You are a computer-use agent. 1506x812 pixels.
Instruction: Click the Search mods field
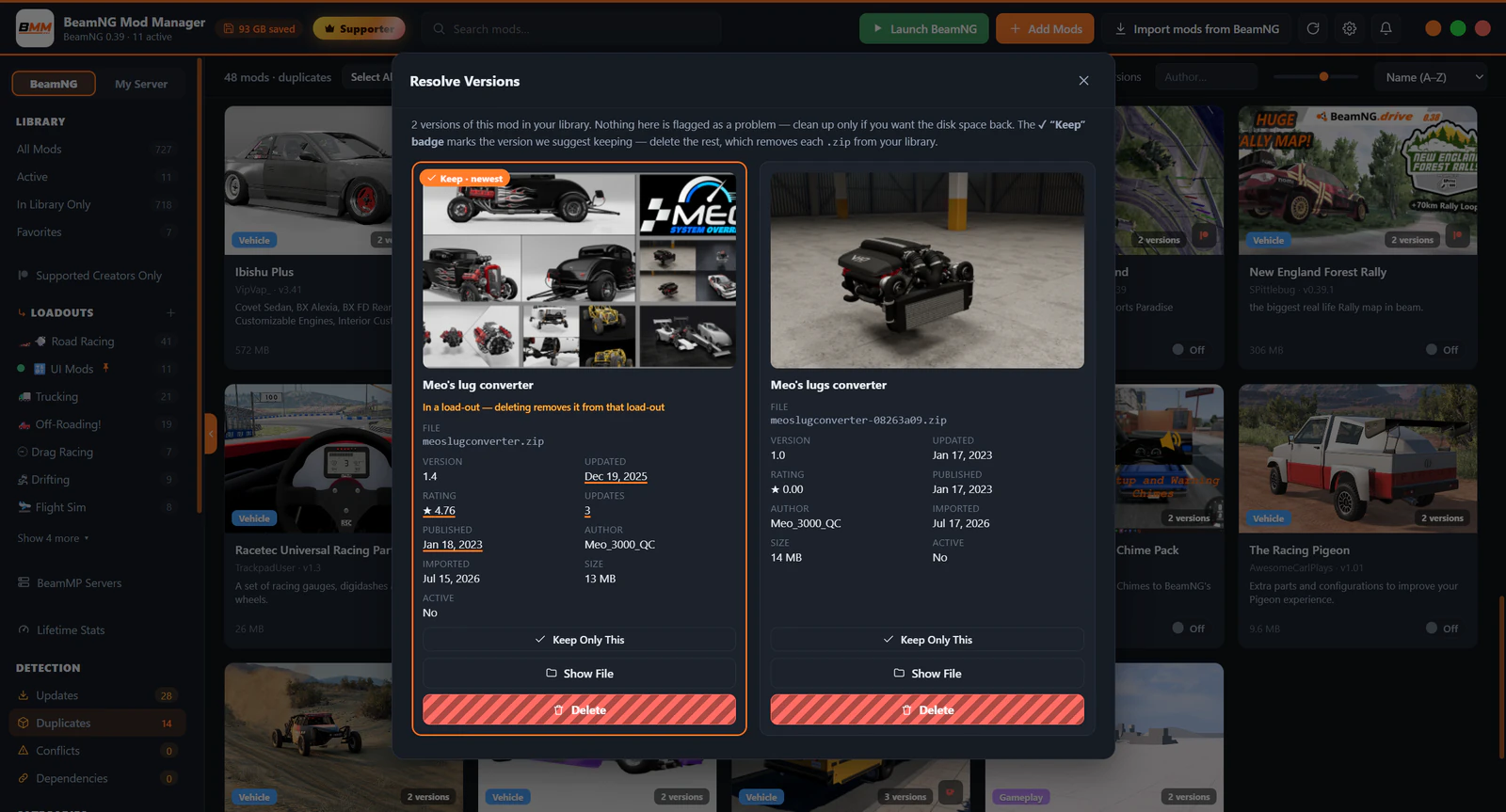[x=571, y=29]
